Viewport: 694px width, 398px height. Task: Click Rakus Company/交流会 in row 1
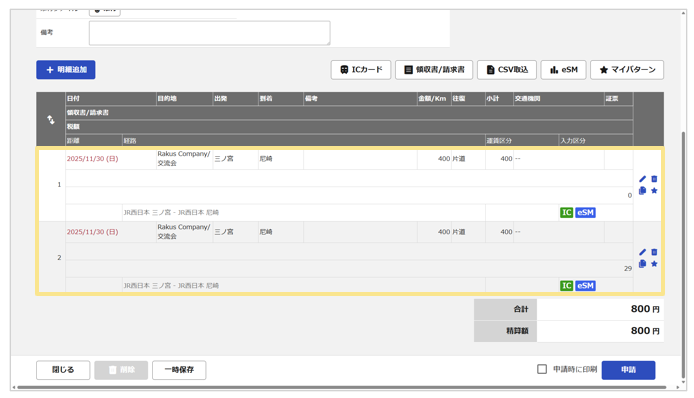[184, 158]
